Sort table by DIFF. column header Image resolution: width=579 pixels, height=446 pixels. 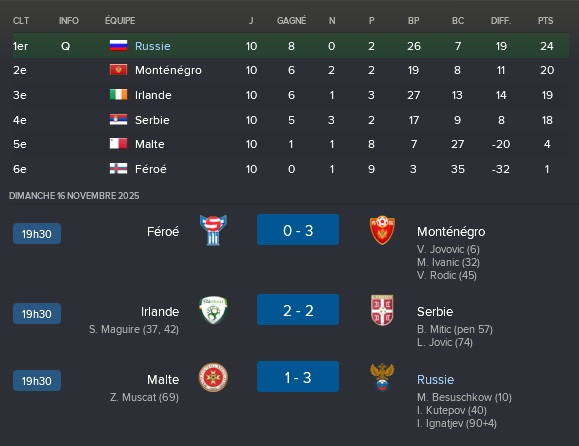[x=501, y=21]
